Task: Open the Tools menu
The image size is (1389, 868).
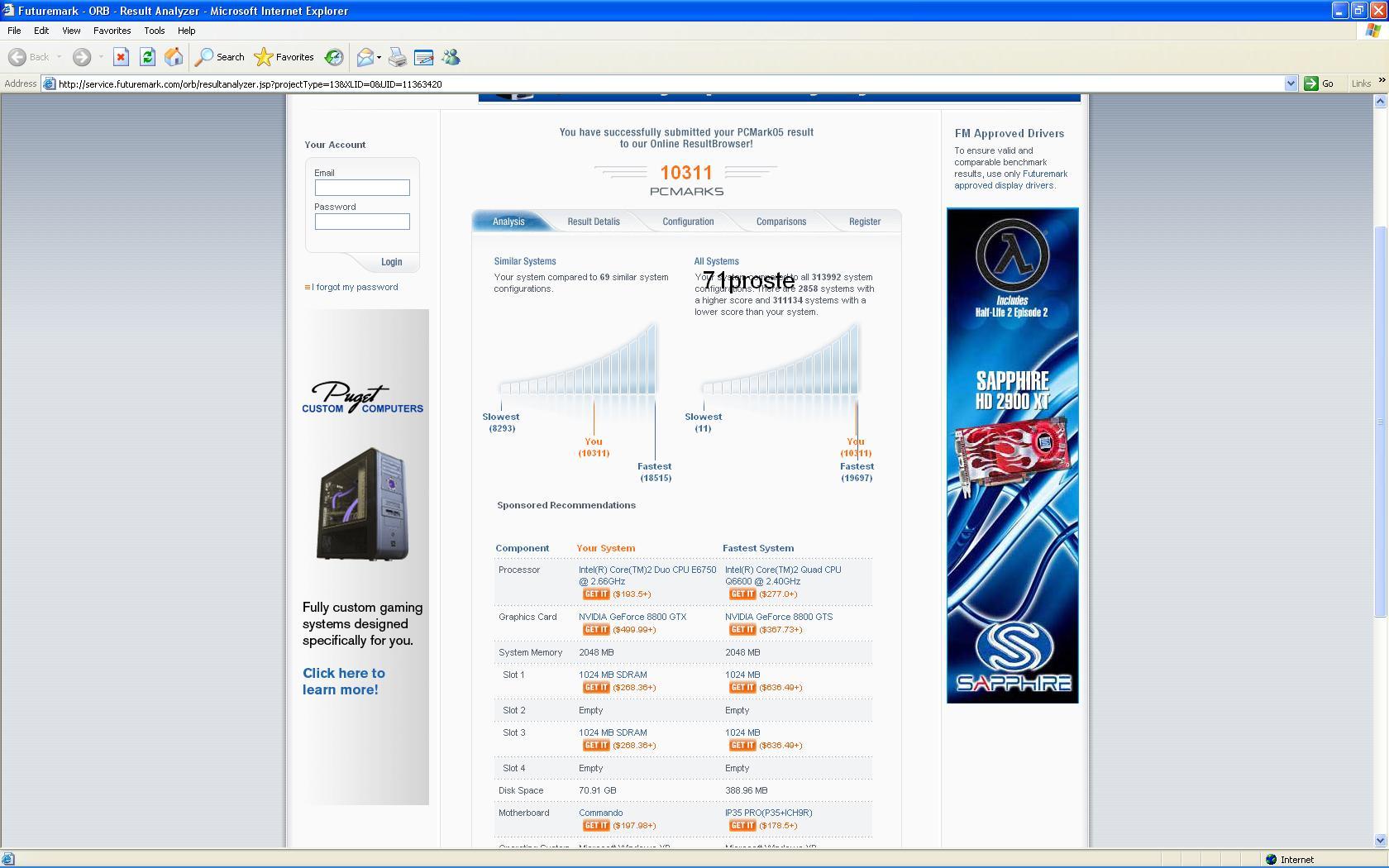Action: pos(155,31)
